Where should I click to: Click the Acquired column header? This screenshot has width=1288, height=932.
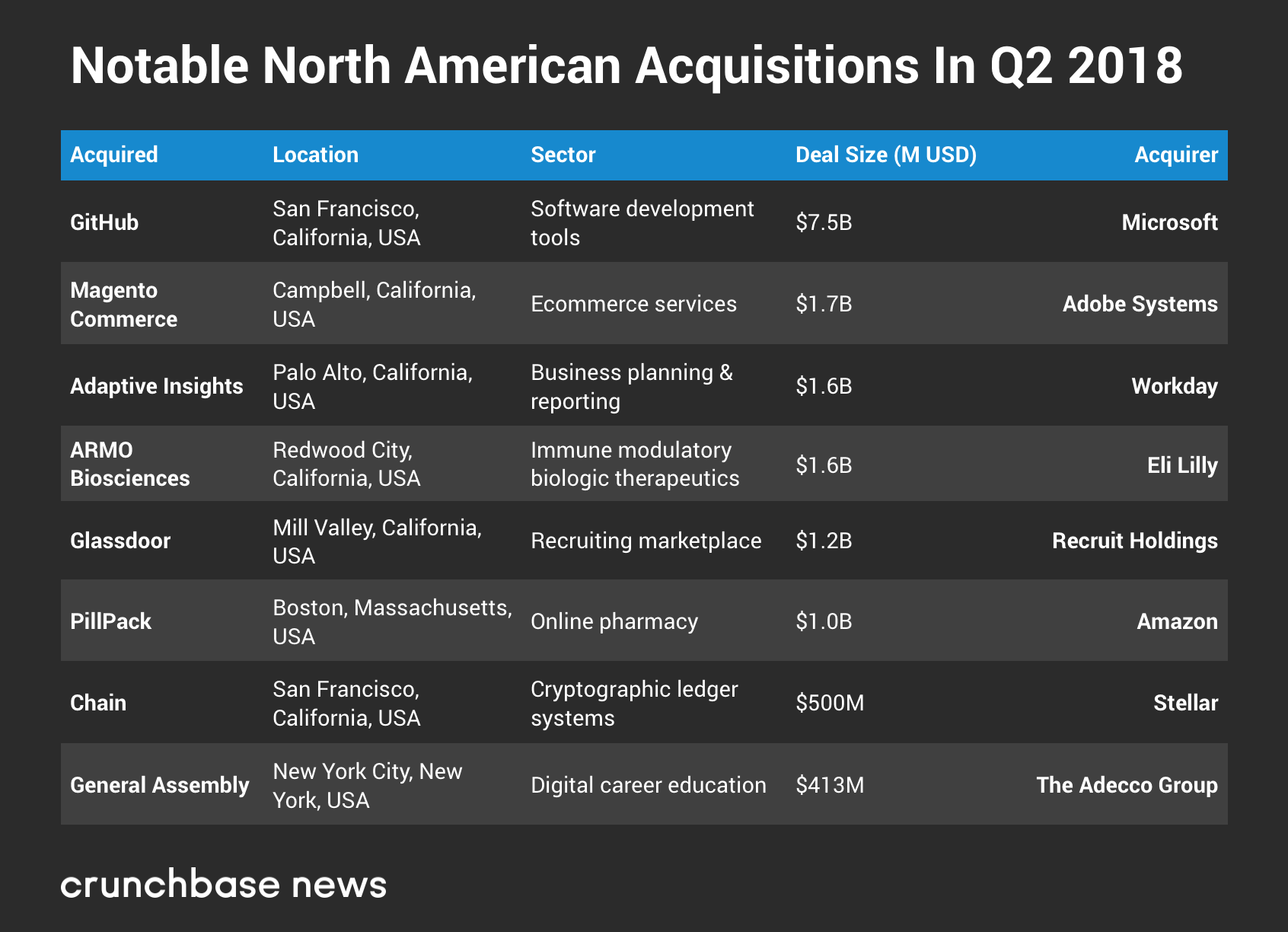click(x=114, y=155)
